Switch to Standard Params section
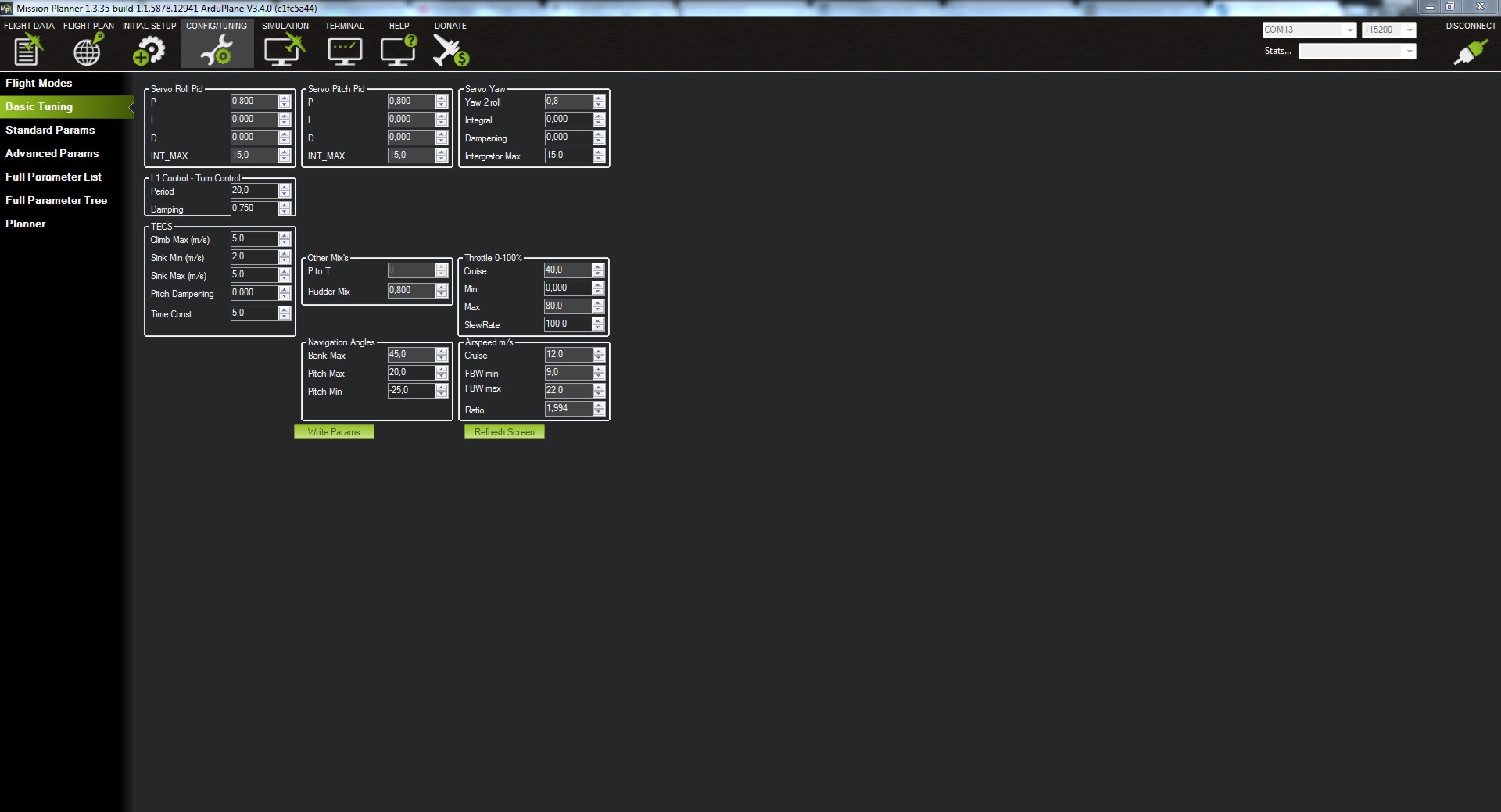The height and width of the screenshot is (812, 1501). [50, 130]
